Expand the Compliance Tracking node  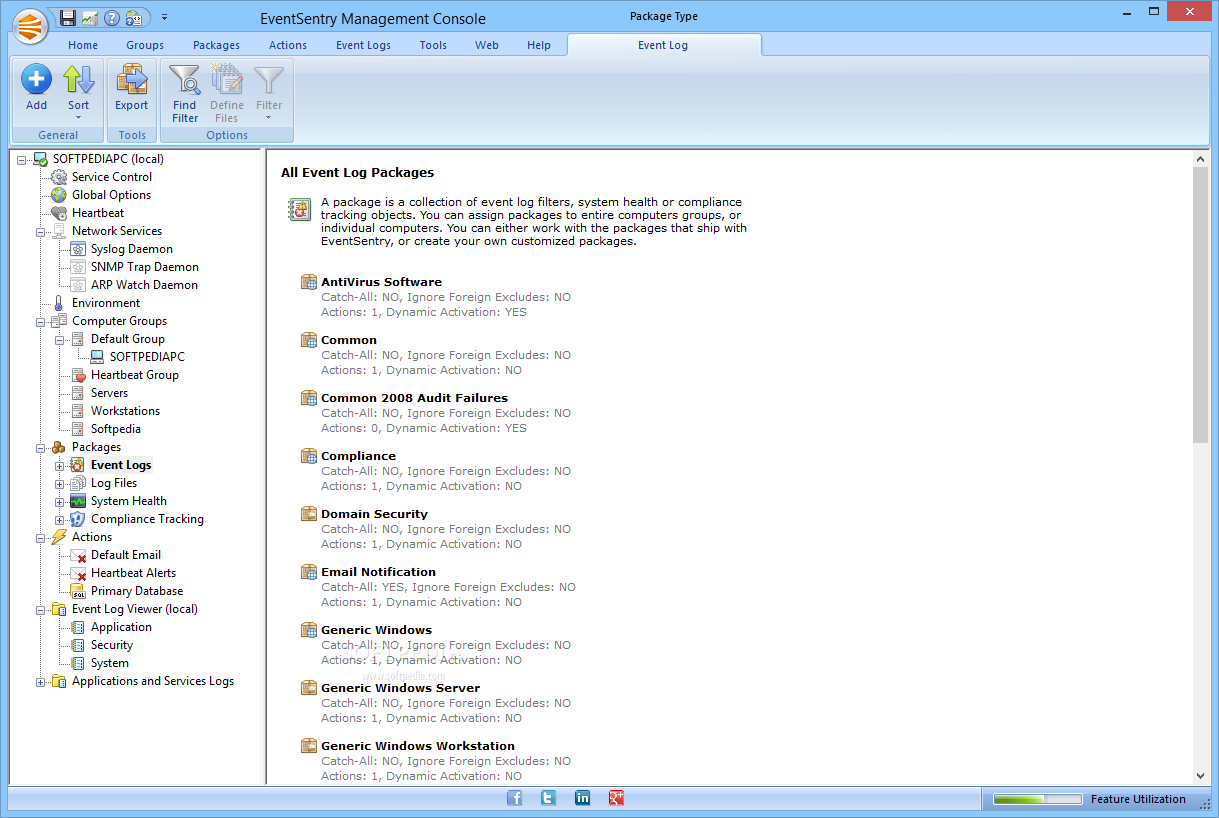(x=60, y=520)
